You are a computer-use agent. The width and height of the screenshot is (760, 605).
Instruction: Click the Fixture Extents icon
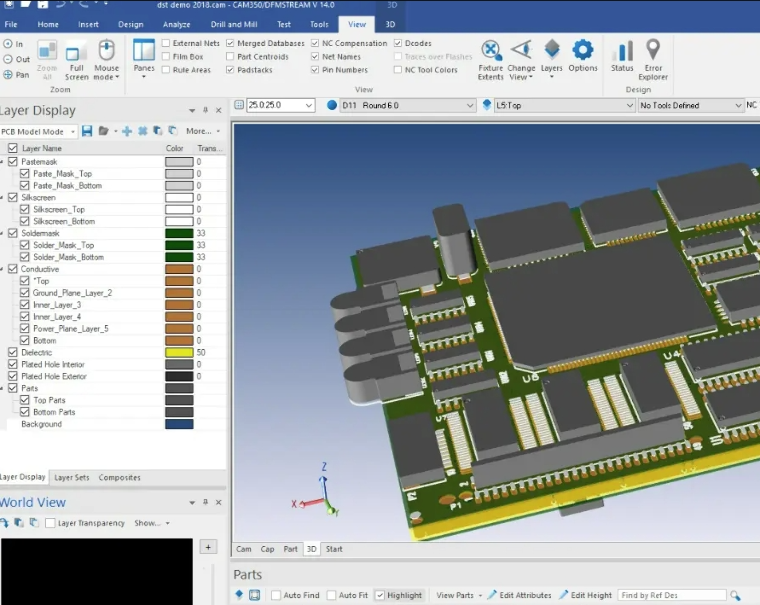[491, 51]
